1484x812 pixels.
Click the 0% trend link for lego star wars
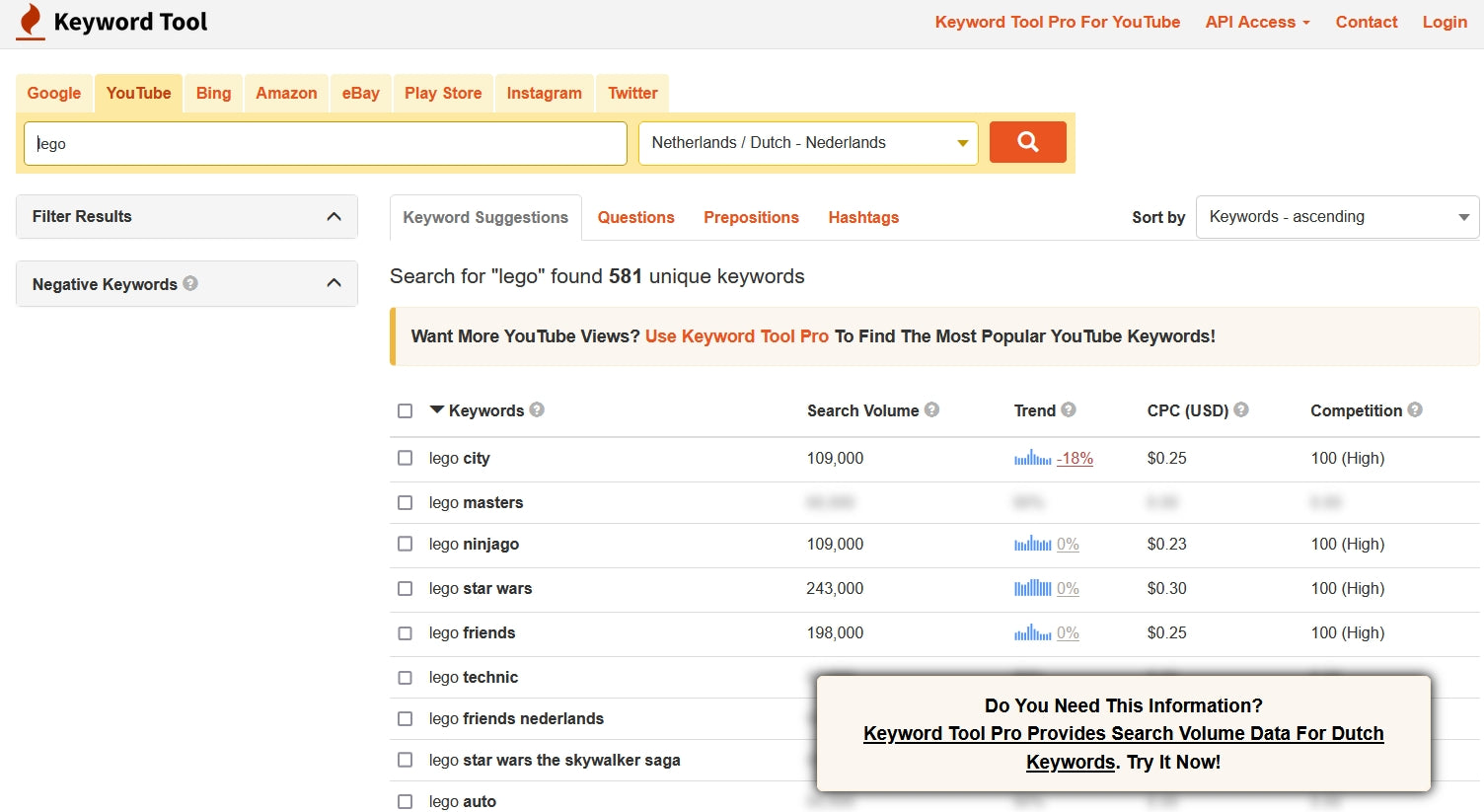coord(1068,588)
